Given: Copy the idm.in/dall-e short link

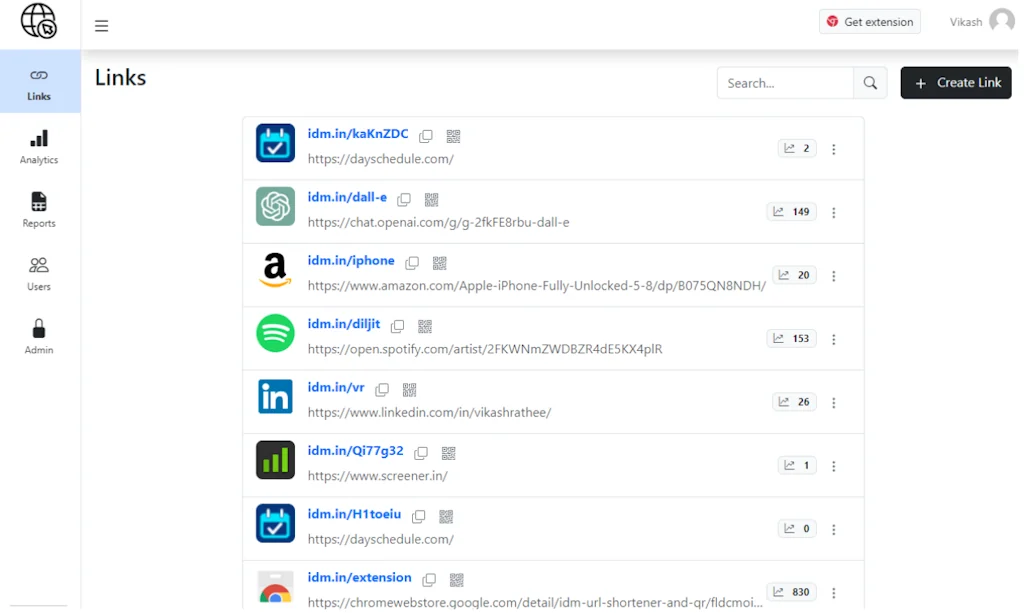Looking at the screenshot, I should [403, 199].
